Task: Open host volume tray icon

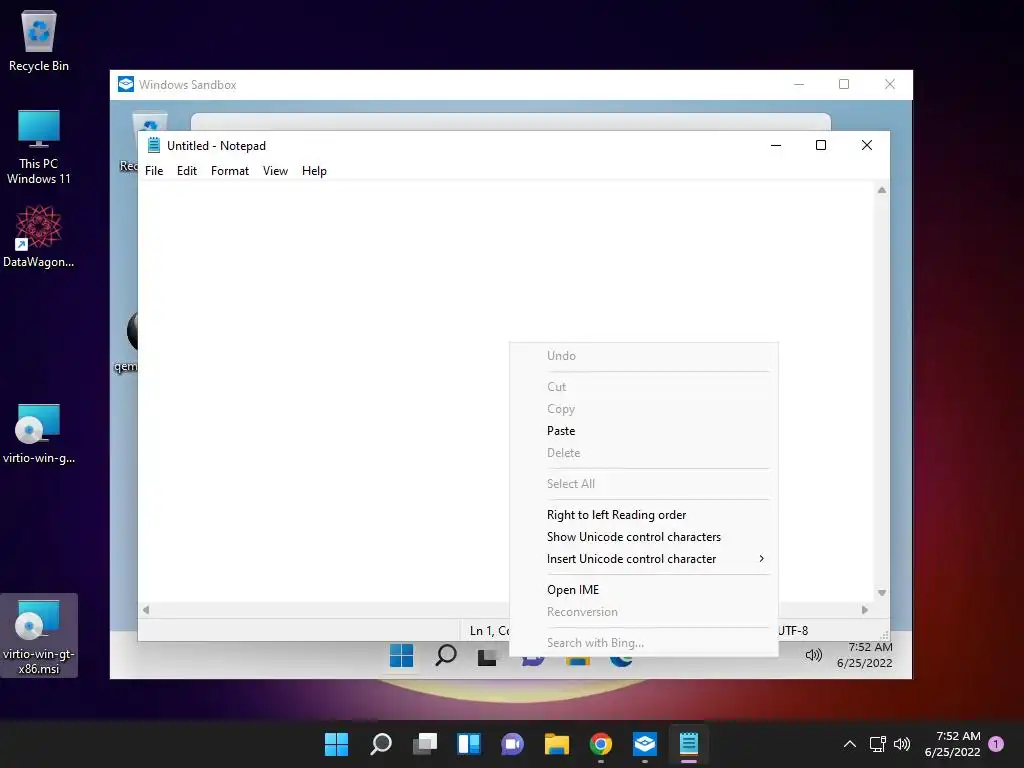Action: click(x=902, y=744)
